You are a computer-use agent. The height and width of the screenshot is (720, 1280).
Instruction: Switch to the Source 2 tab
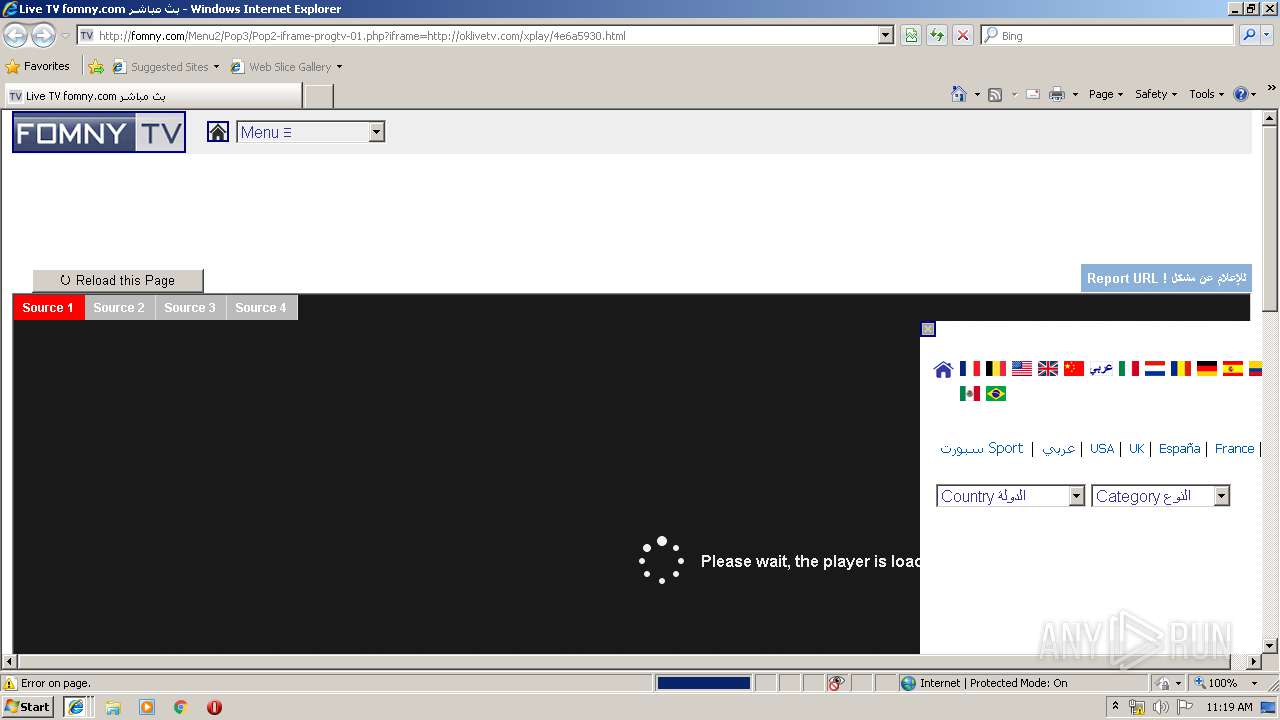tap(119, 308)
